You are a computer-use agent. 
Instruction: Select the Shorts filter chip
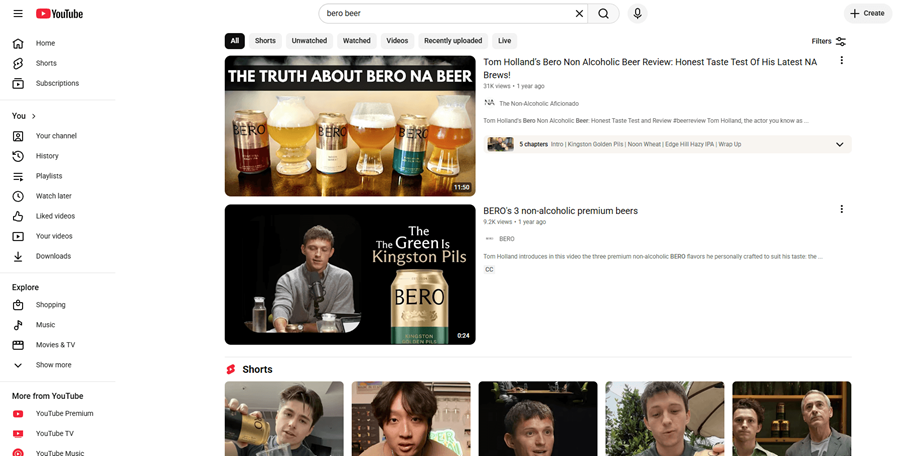click(265, 41)
